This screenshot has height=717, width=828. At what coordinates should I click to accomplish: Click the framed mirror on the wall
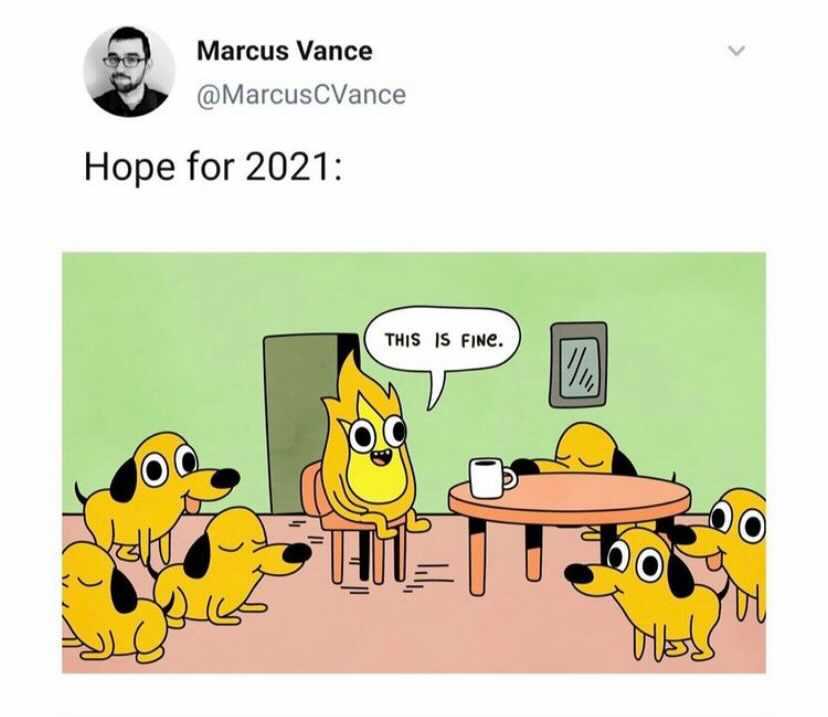coord(578,365)
